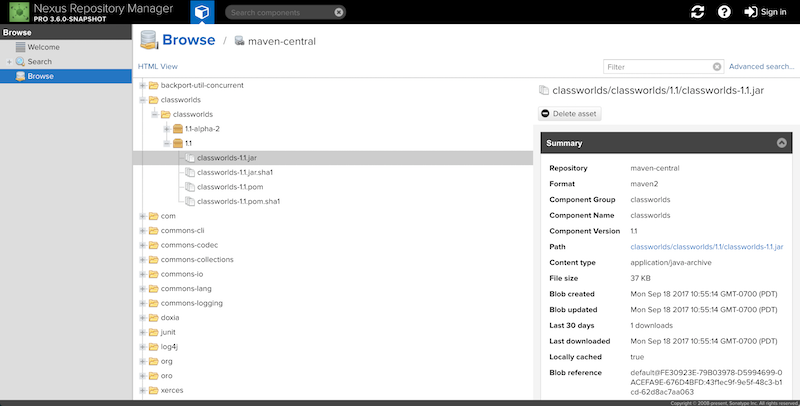The height and width of the screenshot is (406, 800).
Task: Click the Advanced search link
Action: tap(762, 67)
